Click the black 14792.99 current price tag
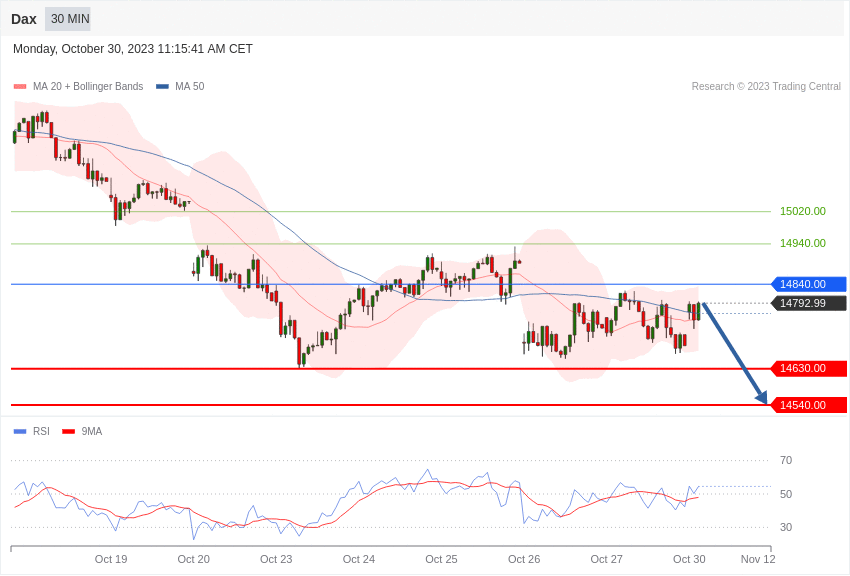 point(808,303)
